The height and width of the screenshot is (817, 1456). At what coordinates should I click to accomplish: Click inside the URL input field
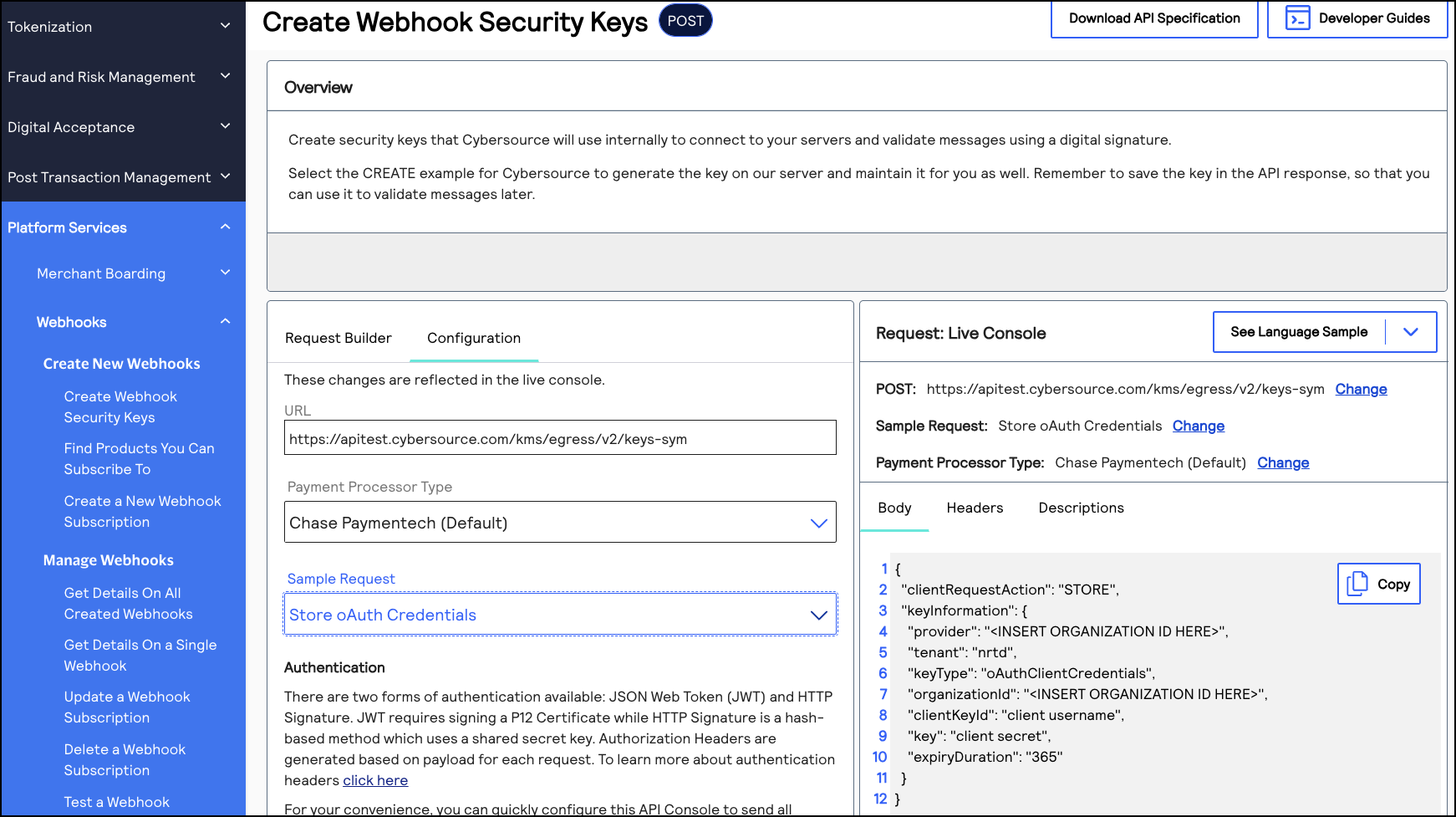tap(560, 437)
